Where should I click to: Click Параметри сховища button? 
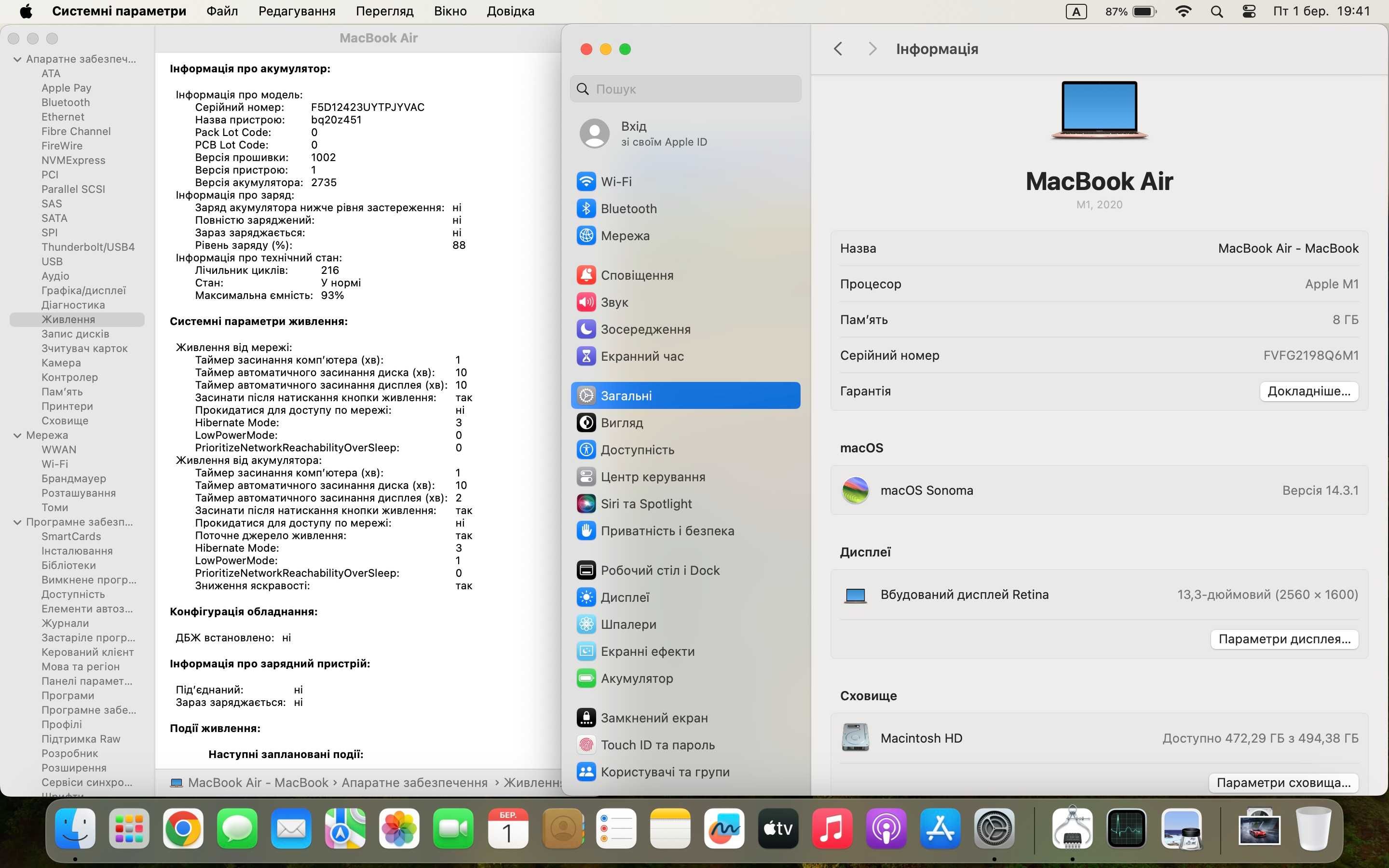(x=1283, y=783)
